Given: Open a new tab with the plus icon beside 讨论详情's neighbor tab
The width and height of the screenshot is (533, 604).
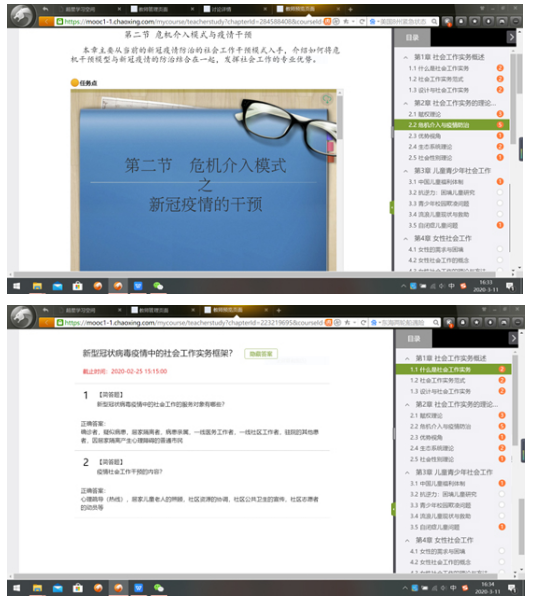Looking at the screenshot, I should tap(350, 9).
